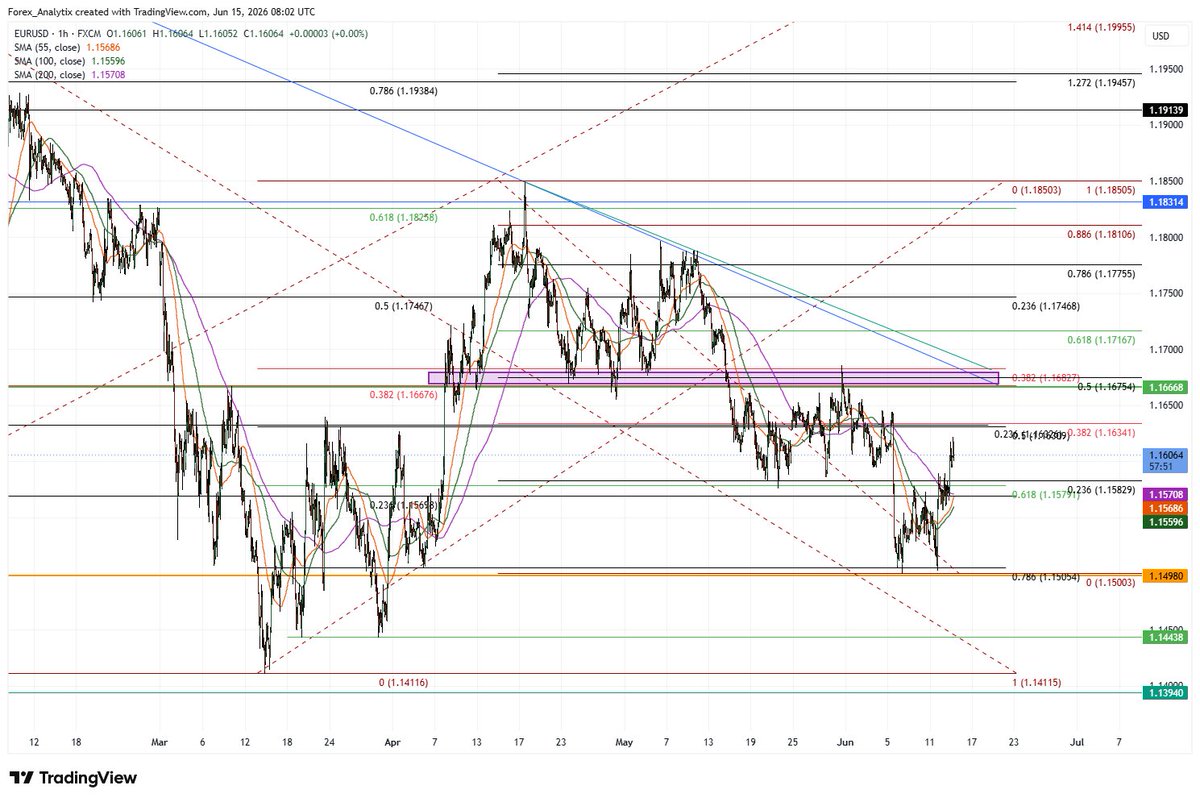Click the 1.16500 price axis value

click(x=1166, y=405)
